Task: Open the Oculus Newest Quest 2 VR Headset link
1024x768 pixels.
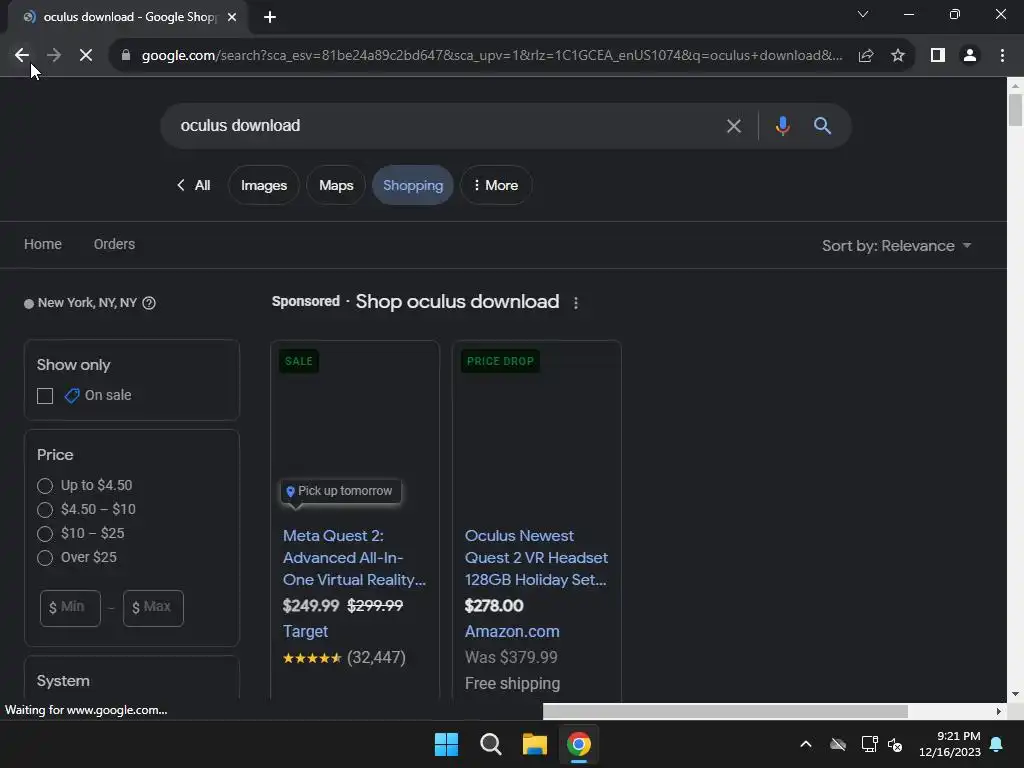Action: tap(536, 558)
